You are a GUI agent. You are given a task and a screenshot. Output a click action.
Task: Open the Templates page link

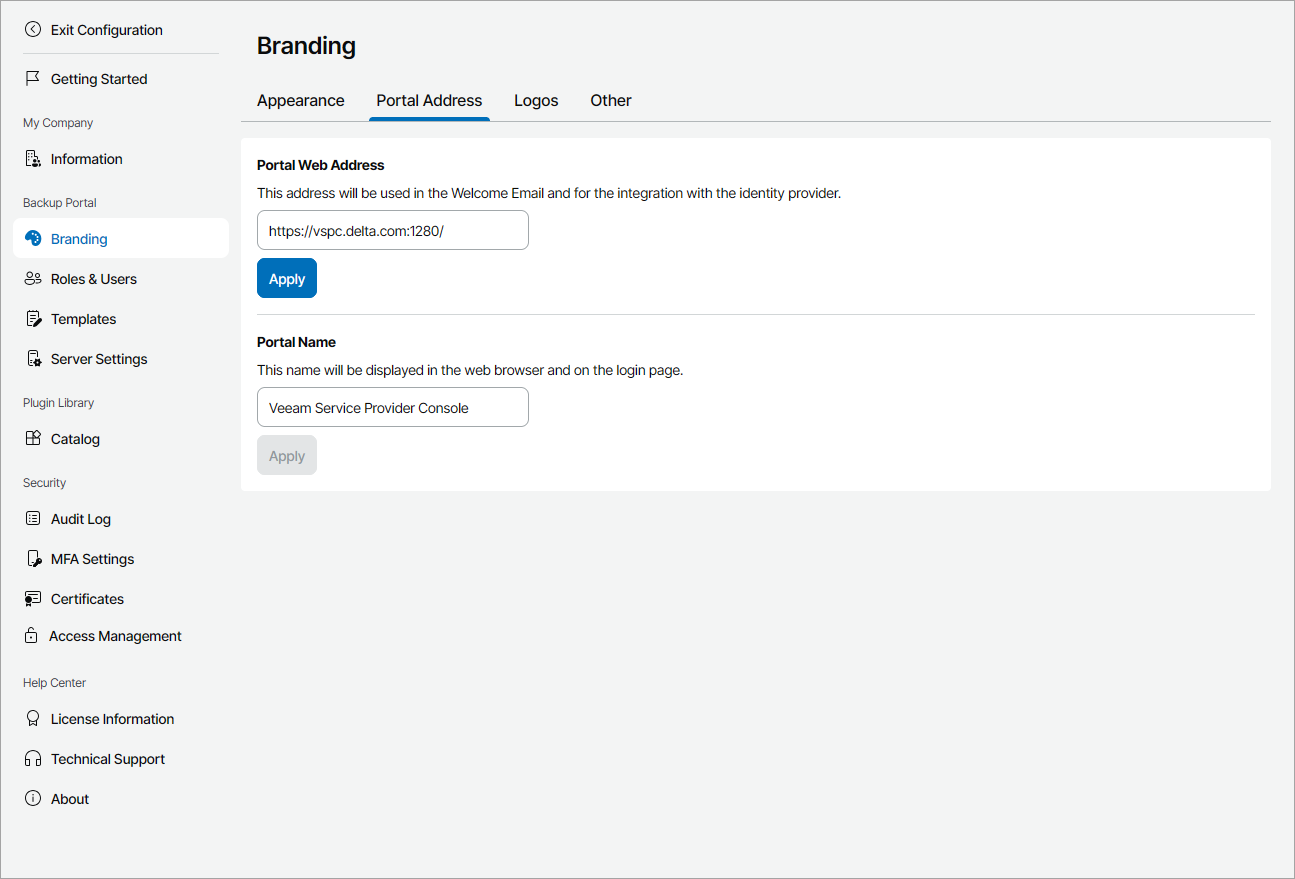84,319
